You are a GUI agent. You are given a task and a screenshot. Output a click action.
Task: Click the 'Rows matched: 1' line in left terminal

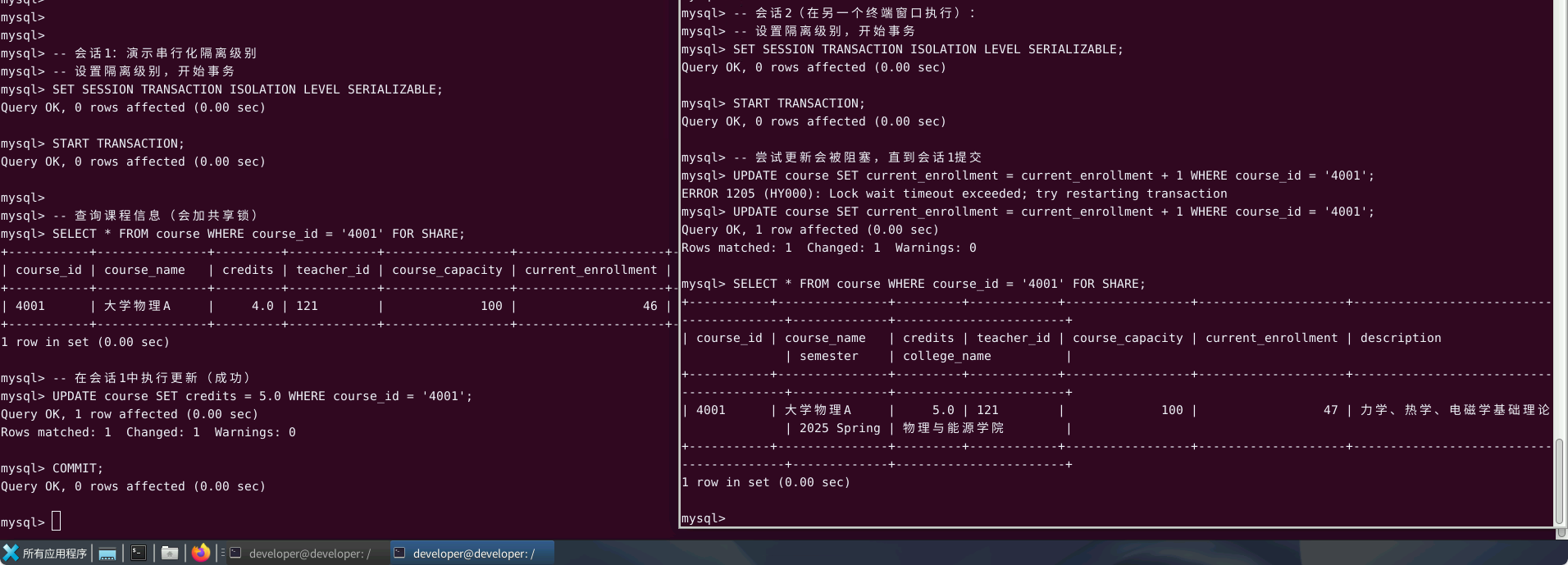pyautogui.click(x=148, y=432)
